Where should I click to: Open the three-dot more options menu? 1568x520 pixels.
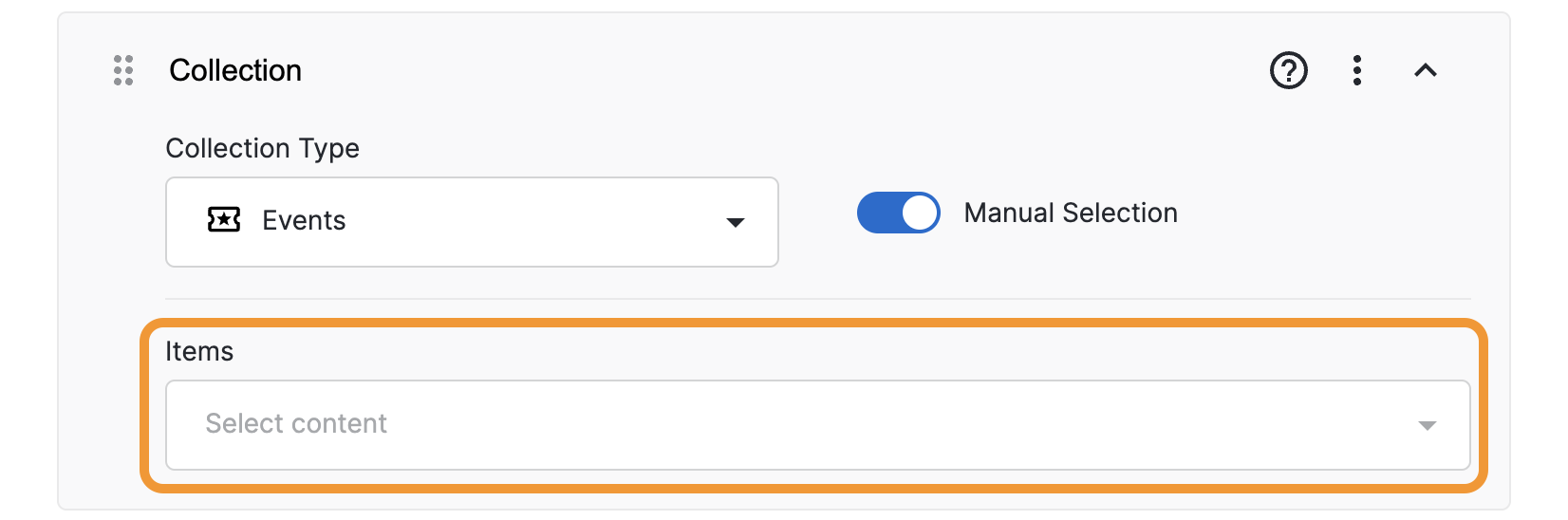pyautogui.click(x=1357, y=70)
